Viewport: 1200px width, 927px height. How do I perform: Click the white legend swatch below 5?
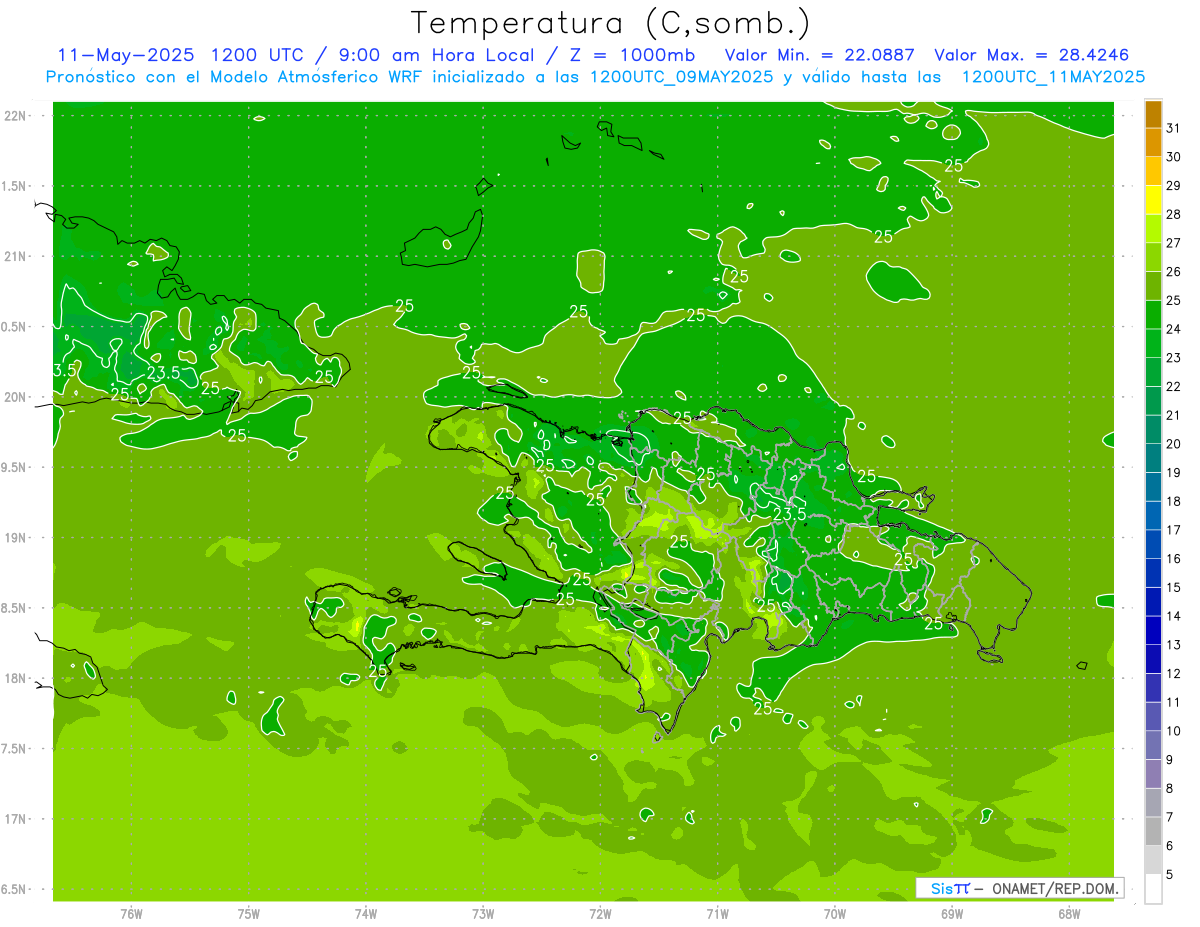coord(1154,889)
